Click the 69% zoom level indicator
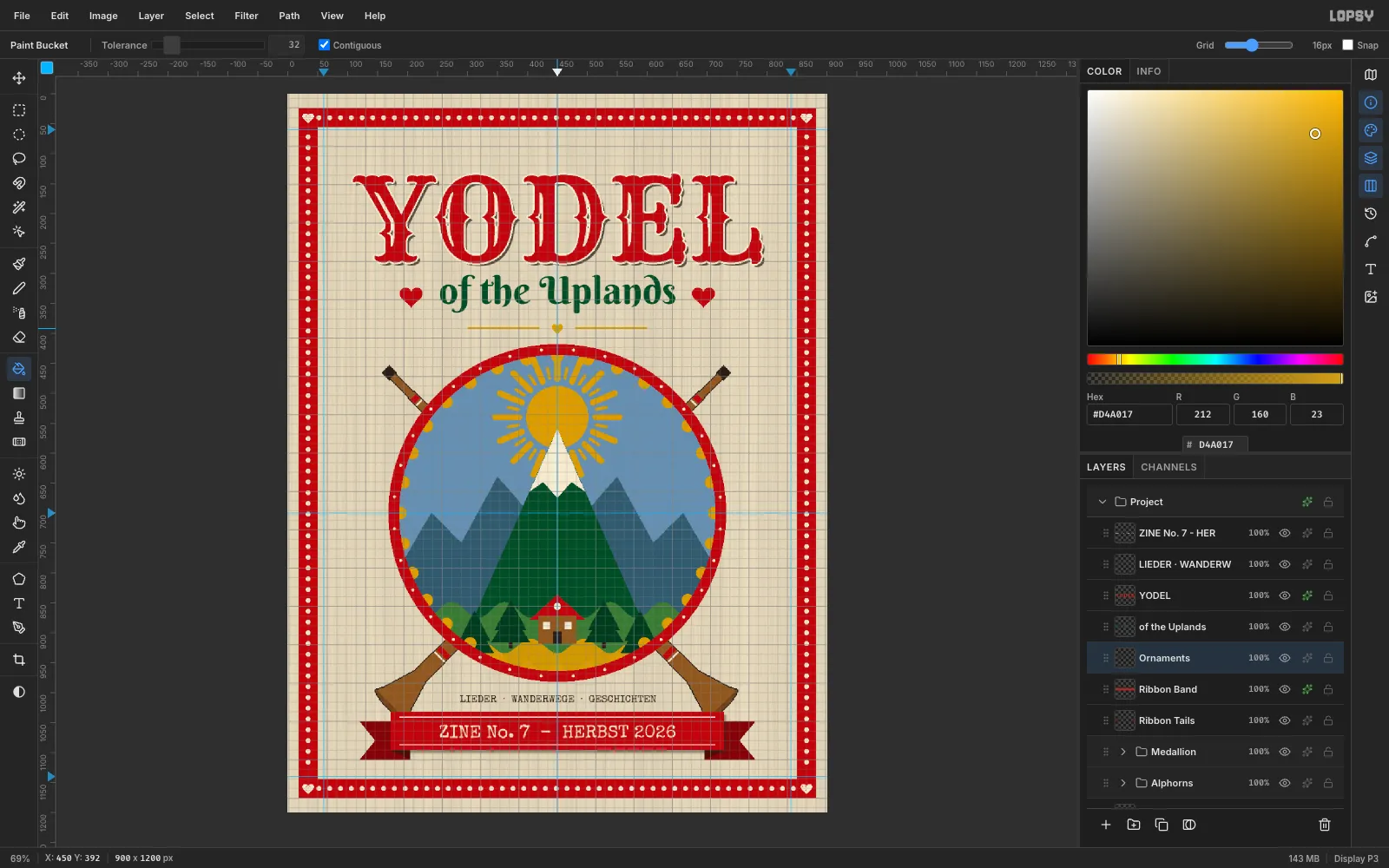Image resolution: width=1389 pixels, height=868 pixels. point(20,858)
